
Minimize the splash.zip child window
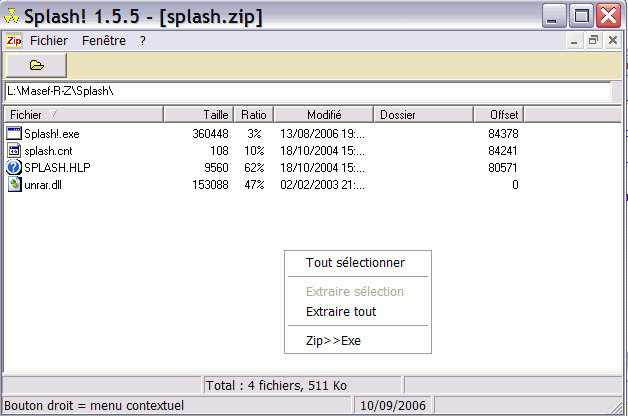click(574, 41)
